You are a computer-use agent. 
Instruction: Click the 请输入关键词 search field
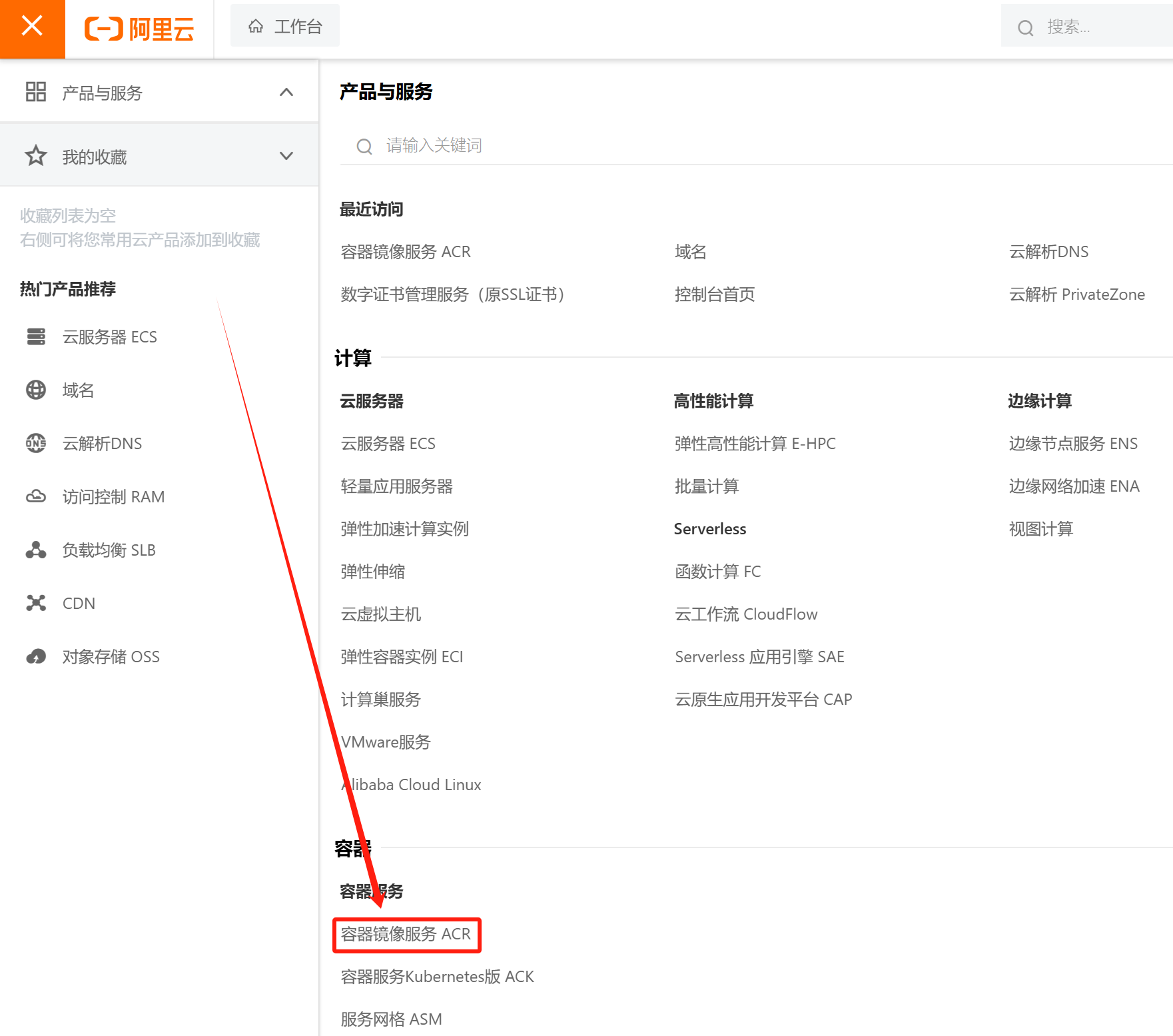point(756,145)
